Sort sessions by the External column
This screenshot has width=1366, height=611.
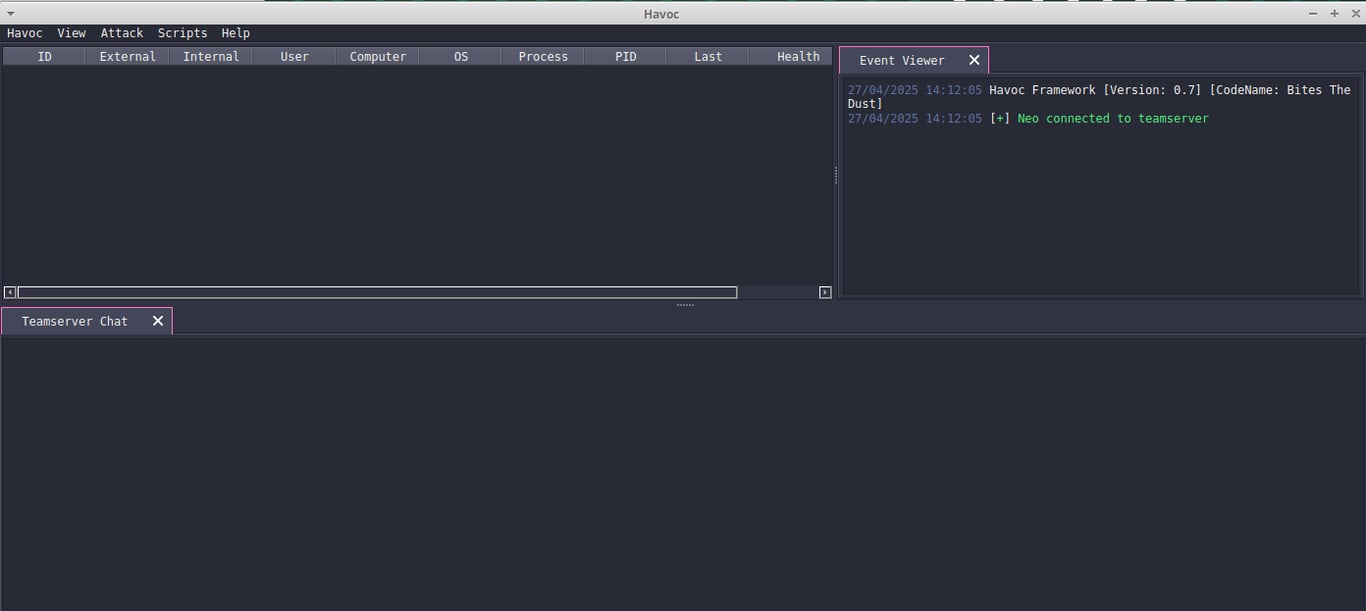click(127, 56)
